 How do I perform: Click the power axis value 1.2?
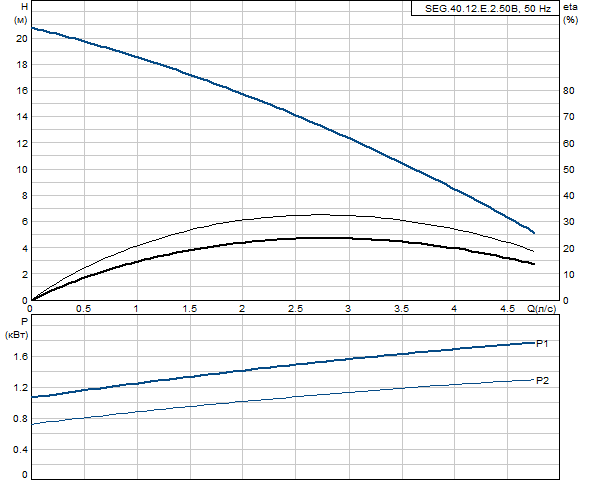(x=21, y=387)
